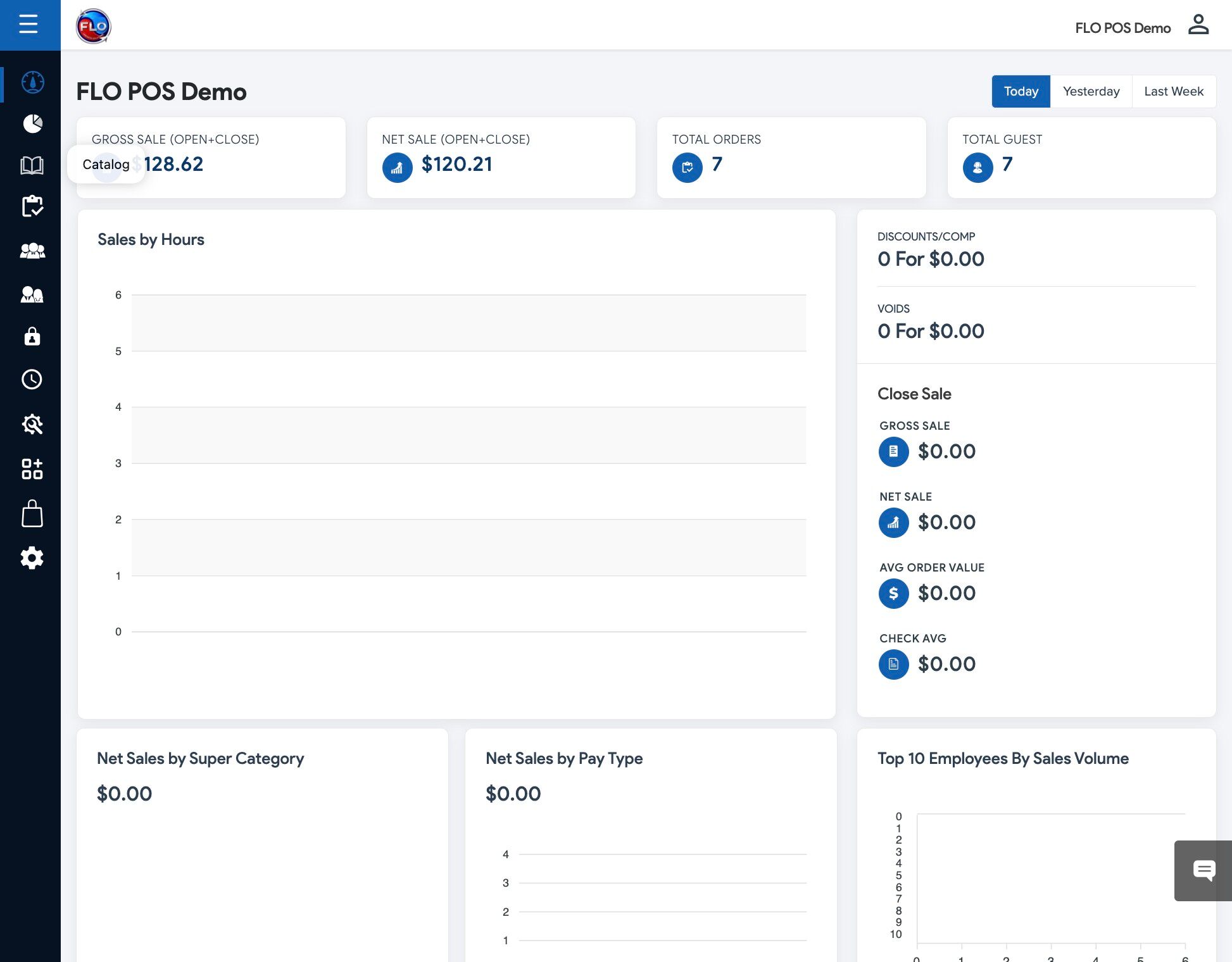Screen dimensions: 1232x962
Task: Open the settings gear in sidebar
Action: tap(32, 558)
